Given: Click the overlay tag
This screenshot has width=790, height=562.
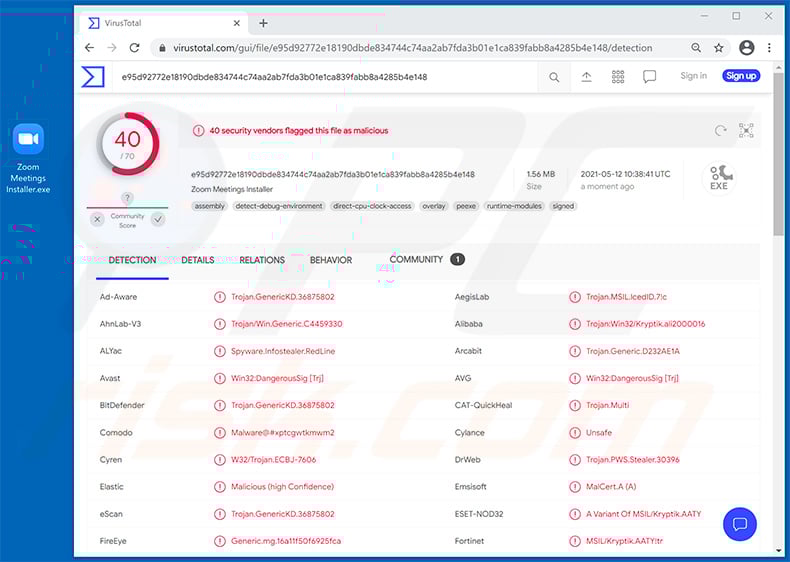Looking at the screenshot, I should pos(434,206).
